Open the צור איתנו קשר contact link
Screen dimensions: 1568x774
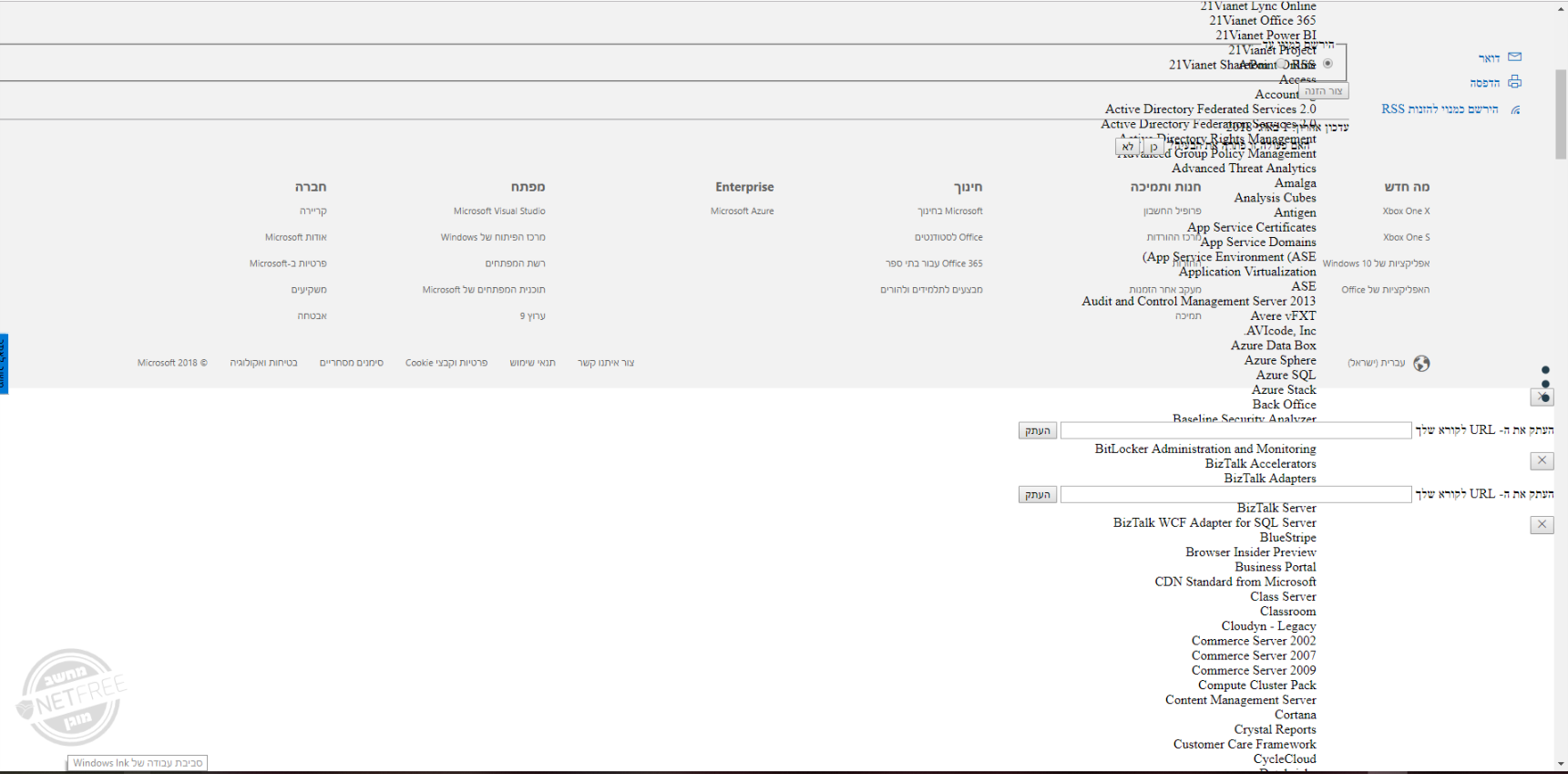(x=606, y=364)
